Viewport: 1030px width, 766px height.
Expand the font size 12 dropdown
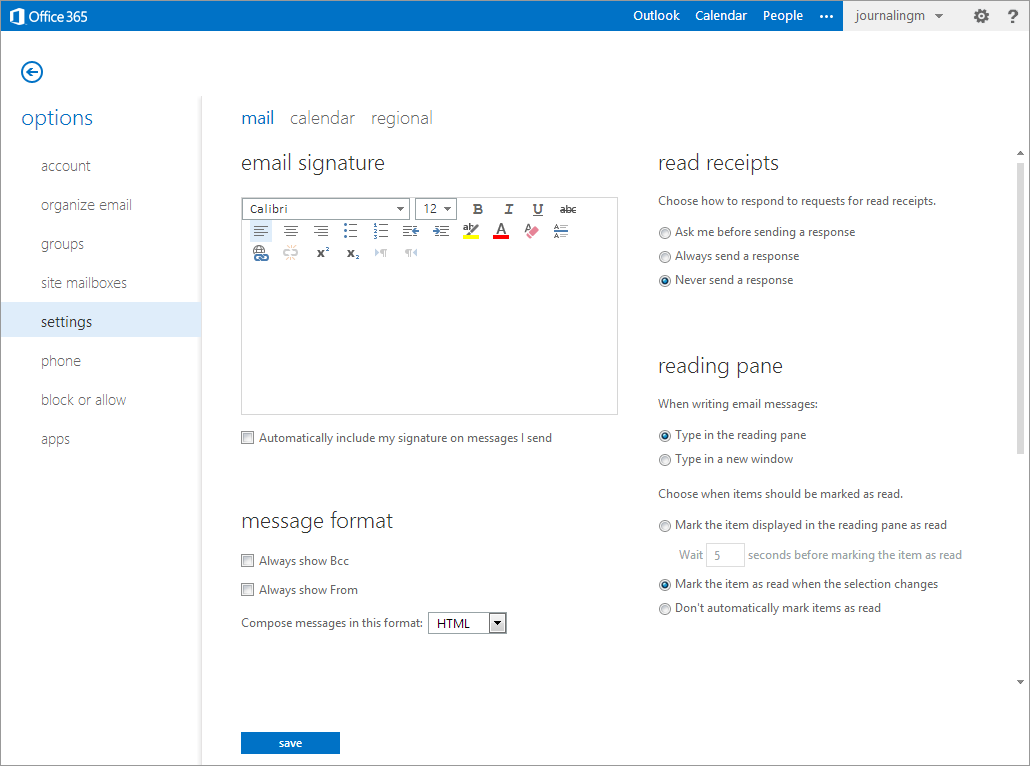pyautogui.click(x=436, y=209)
